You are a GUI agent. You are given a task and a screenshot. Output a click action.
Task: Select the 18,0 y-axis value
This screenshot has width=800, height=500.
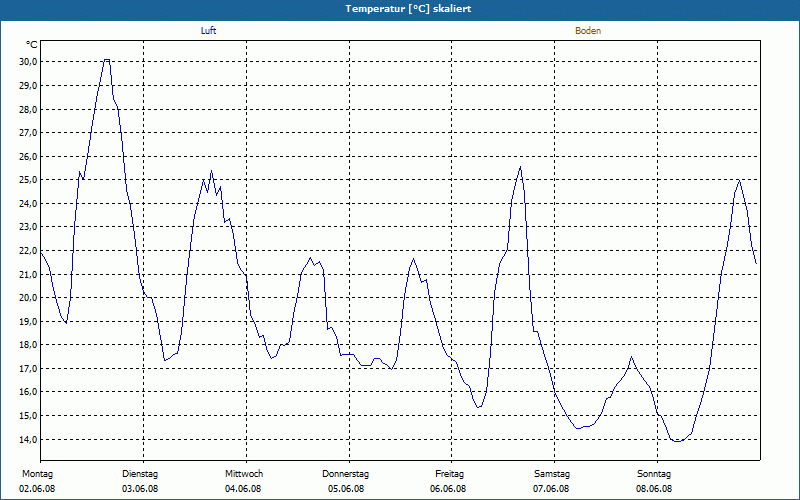pos(29,344)
